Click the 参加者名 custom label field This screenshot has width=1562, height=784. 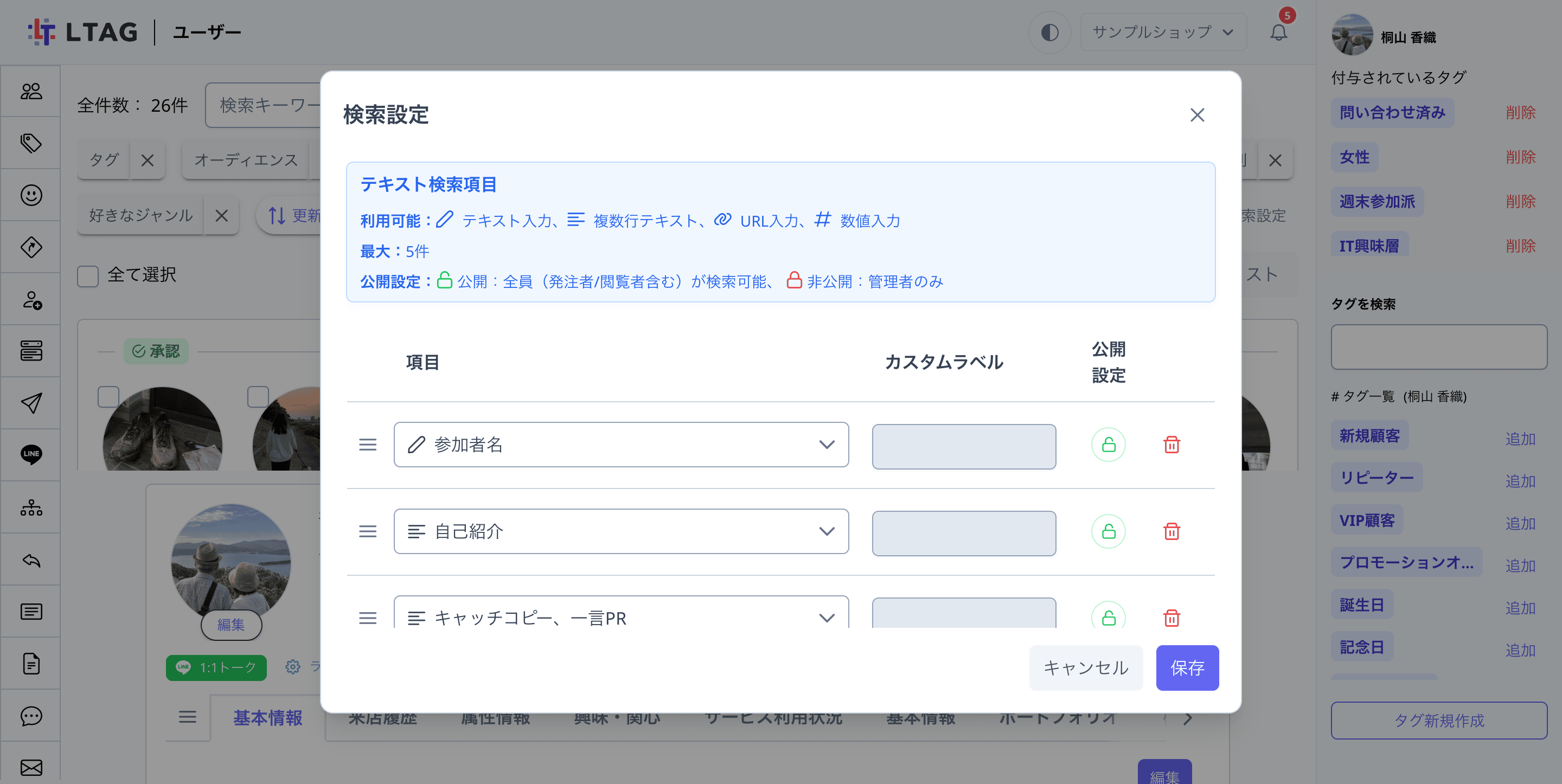click(x=964, y=446)
